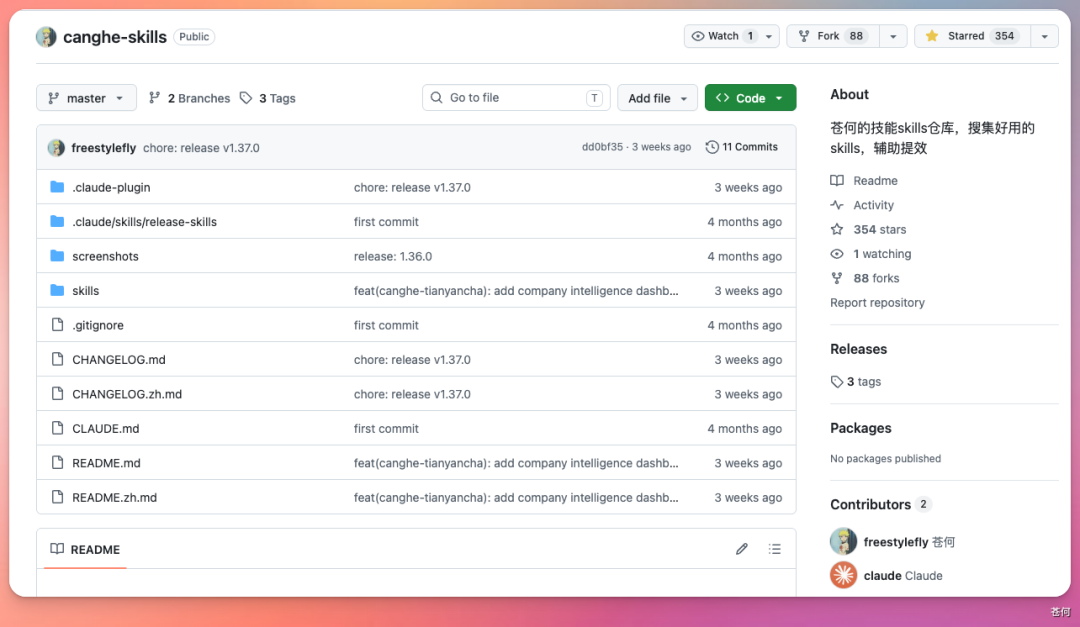Click the repository owner avatar beside canghe-skills

click(46, 37)
